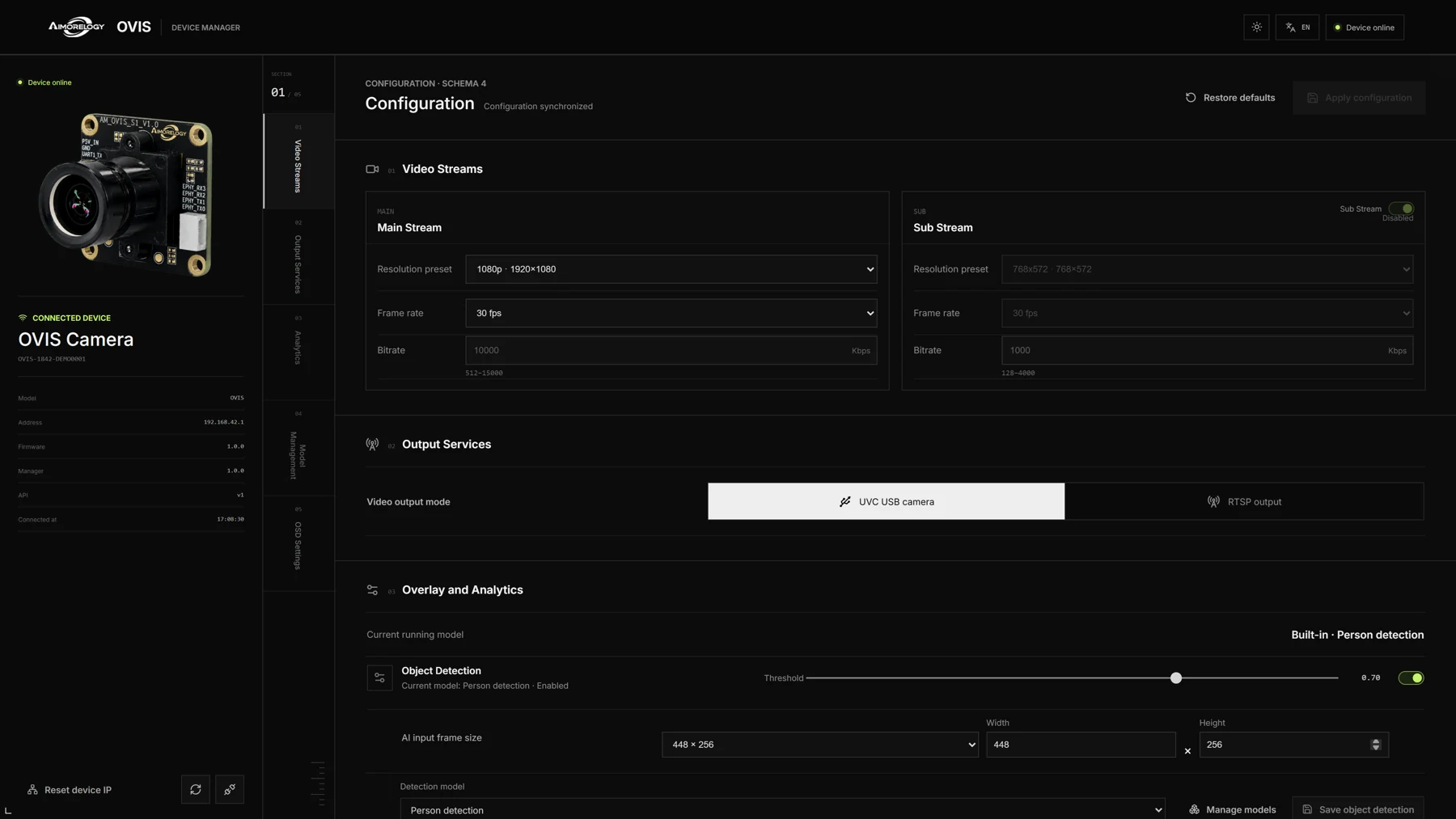This screenshot has width=1456, height=819.
Task: Click Manage models button
Action: point(1232,809)
